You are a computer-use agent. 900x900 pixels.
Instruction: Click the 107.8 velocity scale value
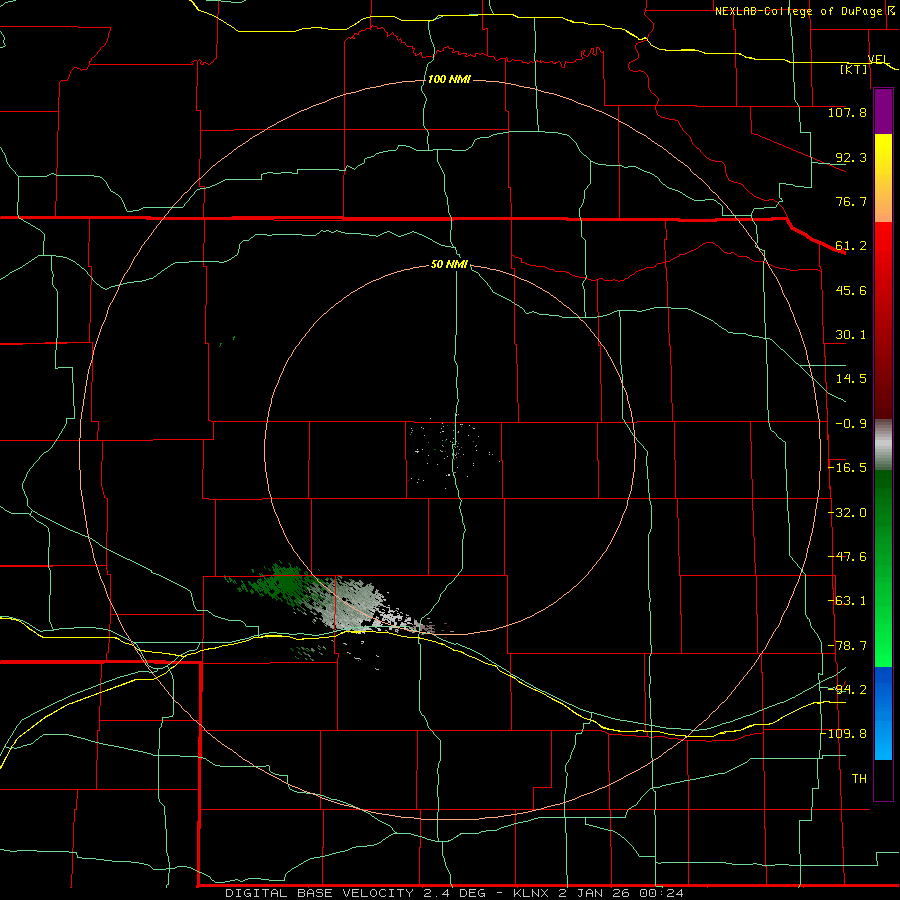coord(847,112)
